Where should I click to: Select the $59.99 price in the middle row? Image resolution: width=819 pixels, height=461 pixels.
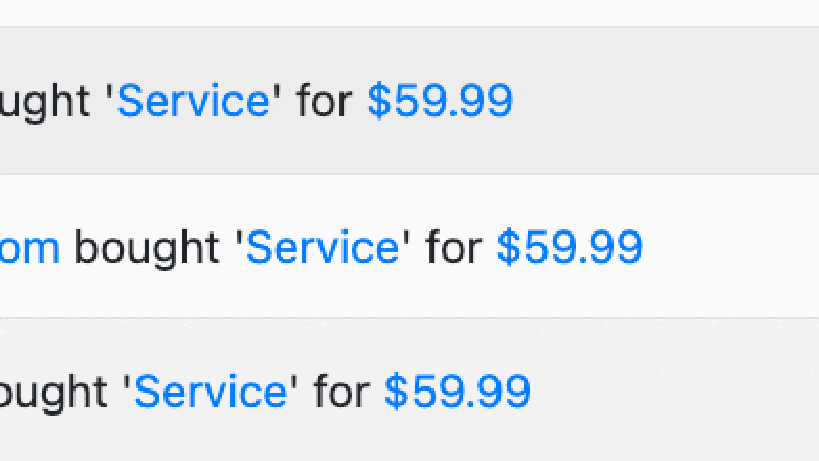(569, 247)
